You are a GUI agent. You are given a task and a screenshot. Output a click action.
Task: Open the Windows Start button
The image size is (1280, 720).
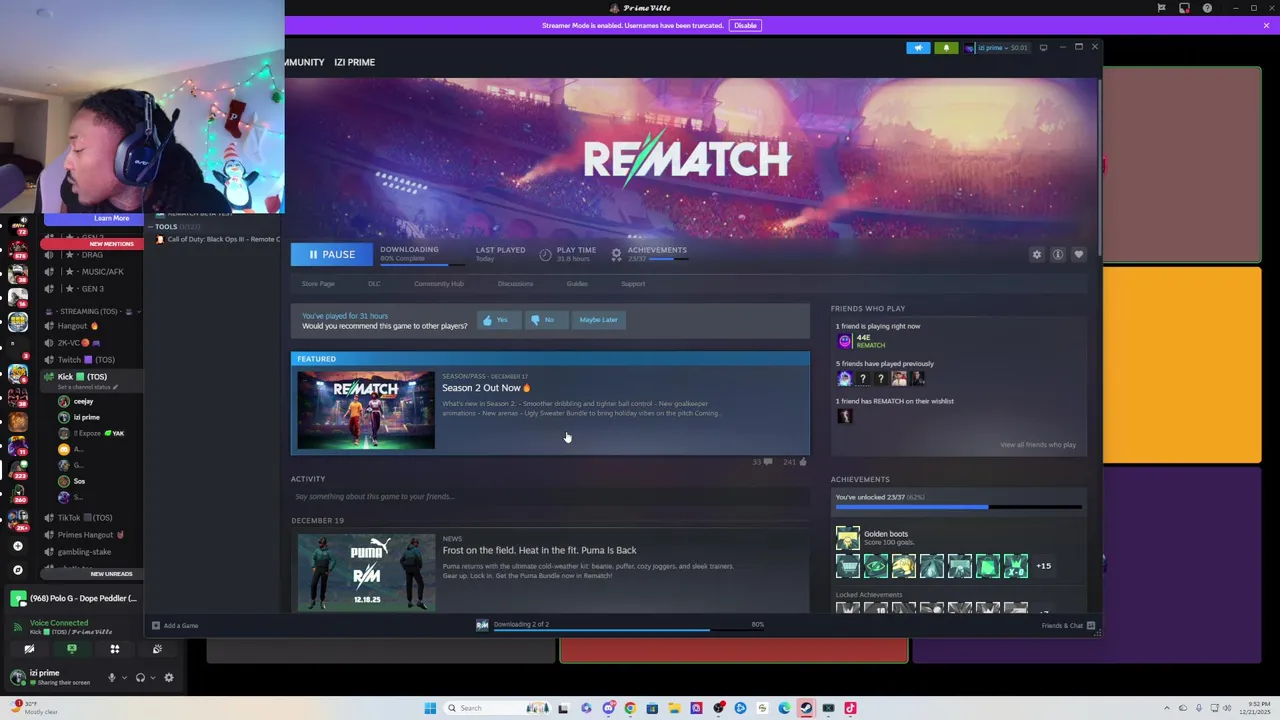click(x=430, y=708)
